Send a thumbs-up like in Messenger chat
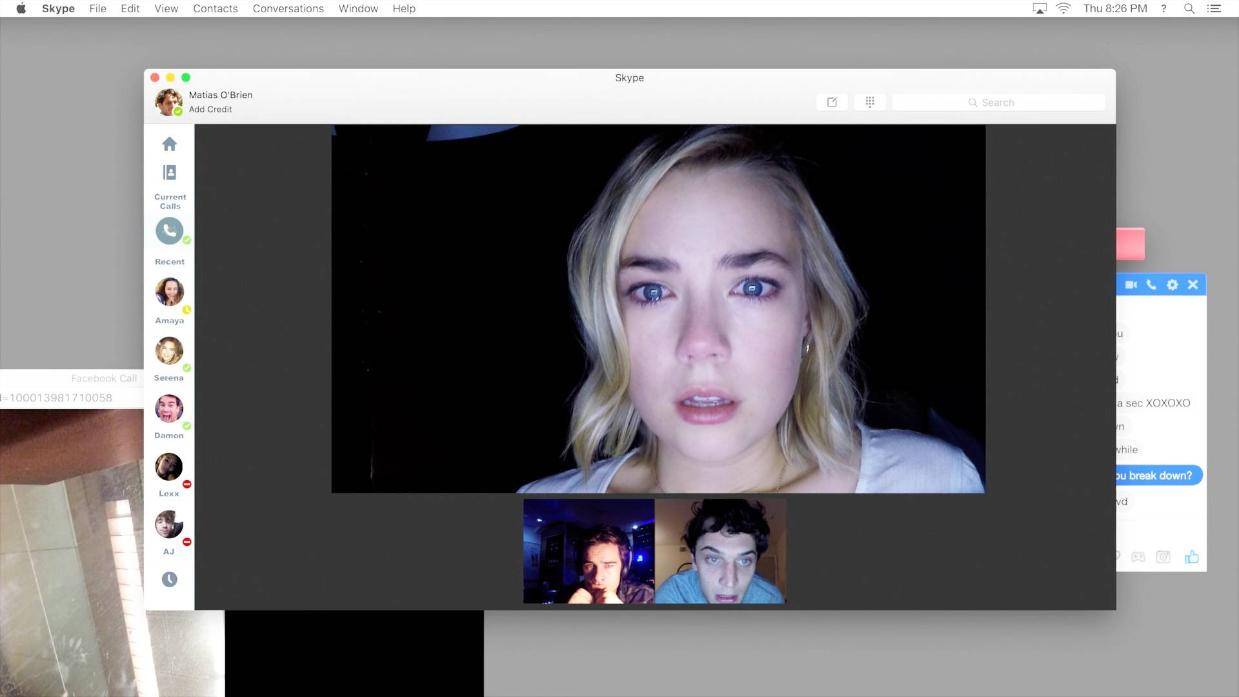This screenshot has height=697, width=1239. tap(1191, 557)
